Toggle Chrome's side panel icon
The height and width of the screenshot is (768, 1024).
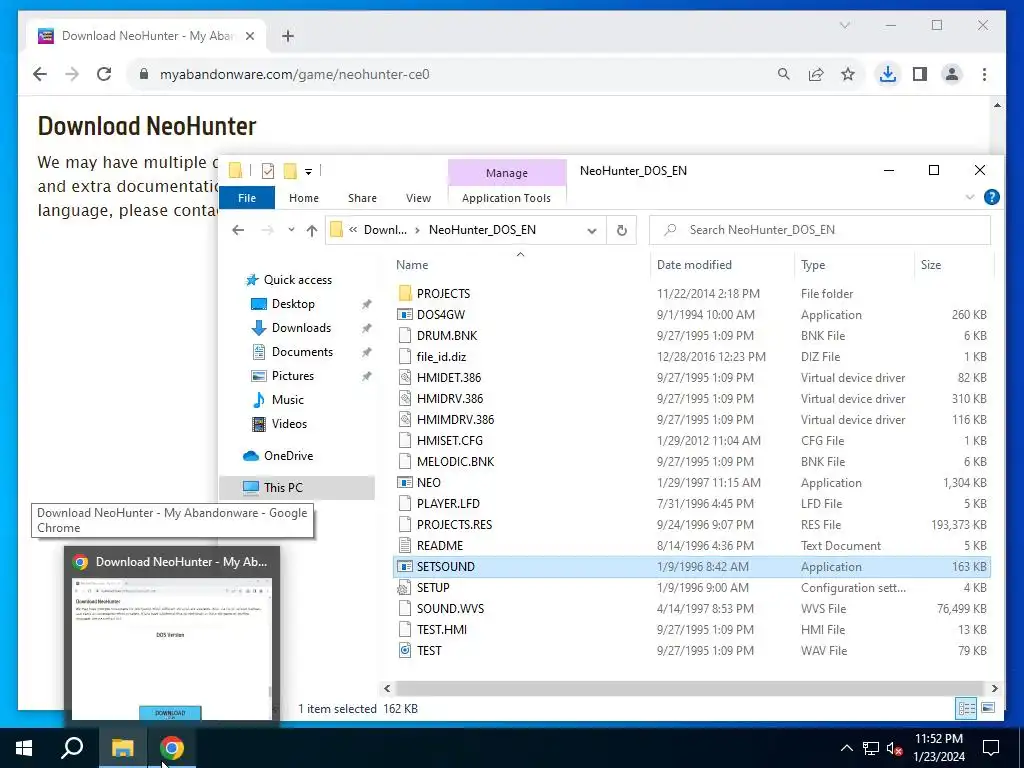tap(920, 74)
